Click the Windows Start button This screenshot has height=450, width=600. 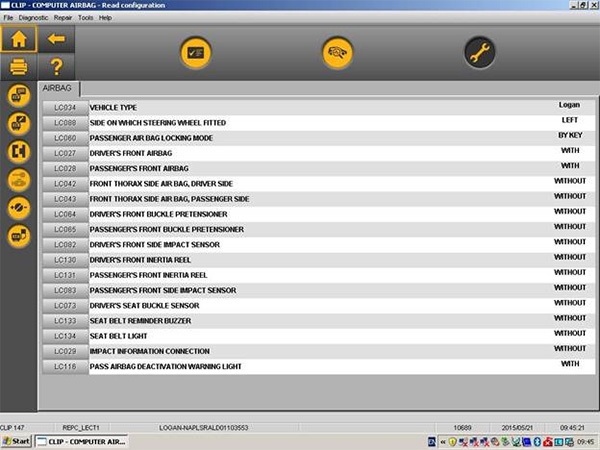[17, 441]
